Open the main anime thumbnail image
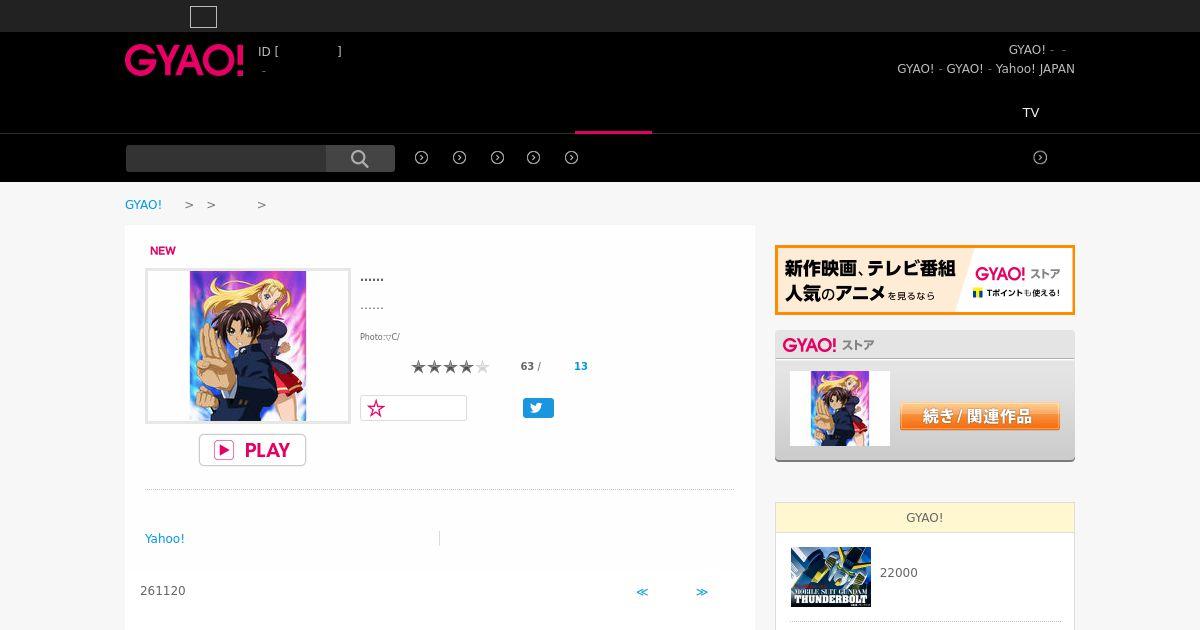Screen dimensions: 1200x630 point(248,346)
